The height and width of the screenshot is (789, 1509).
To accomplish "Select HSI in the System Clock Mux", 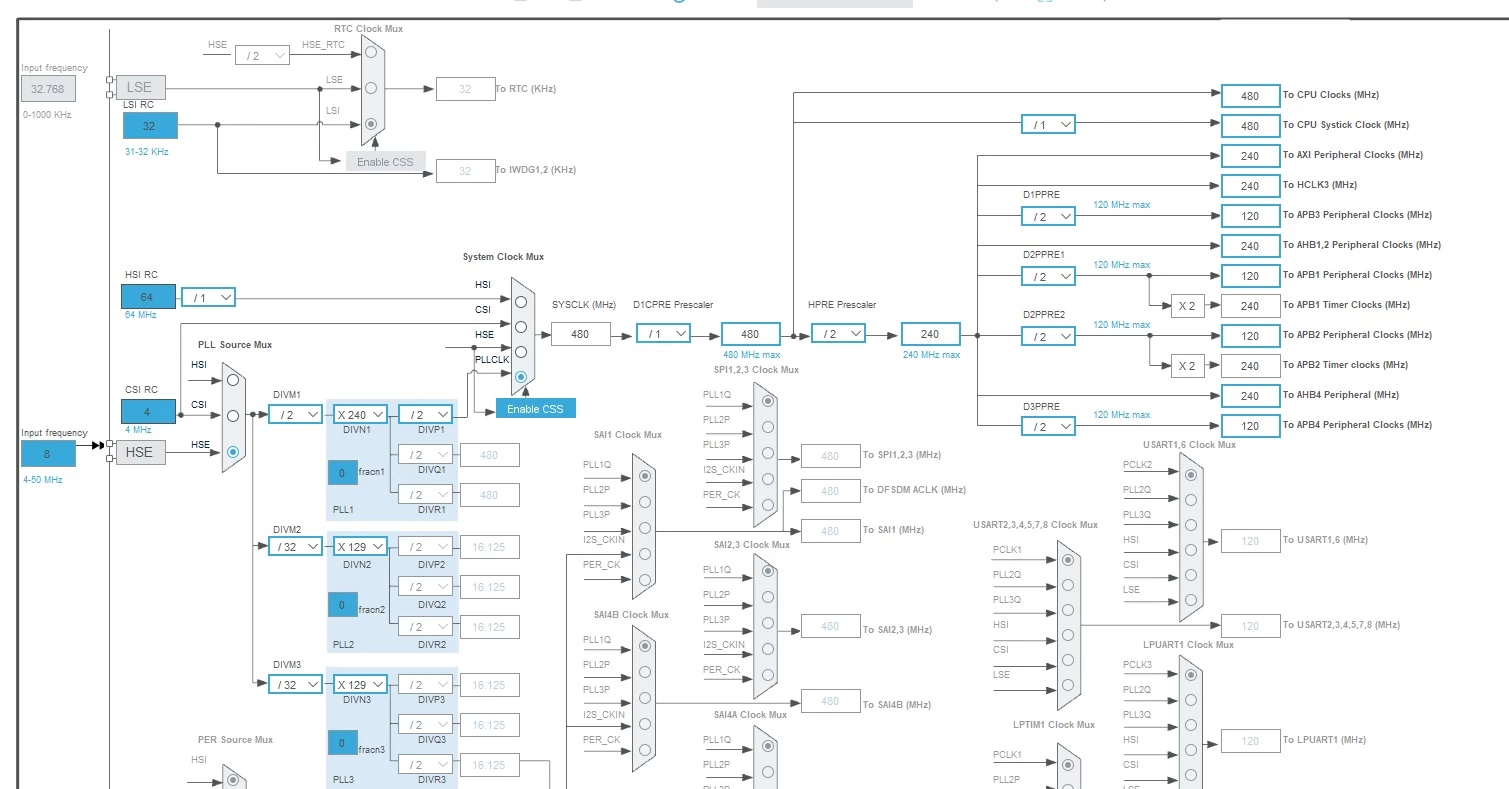I will tap(521, 302).
